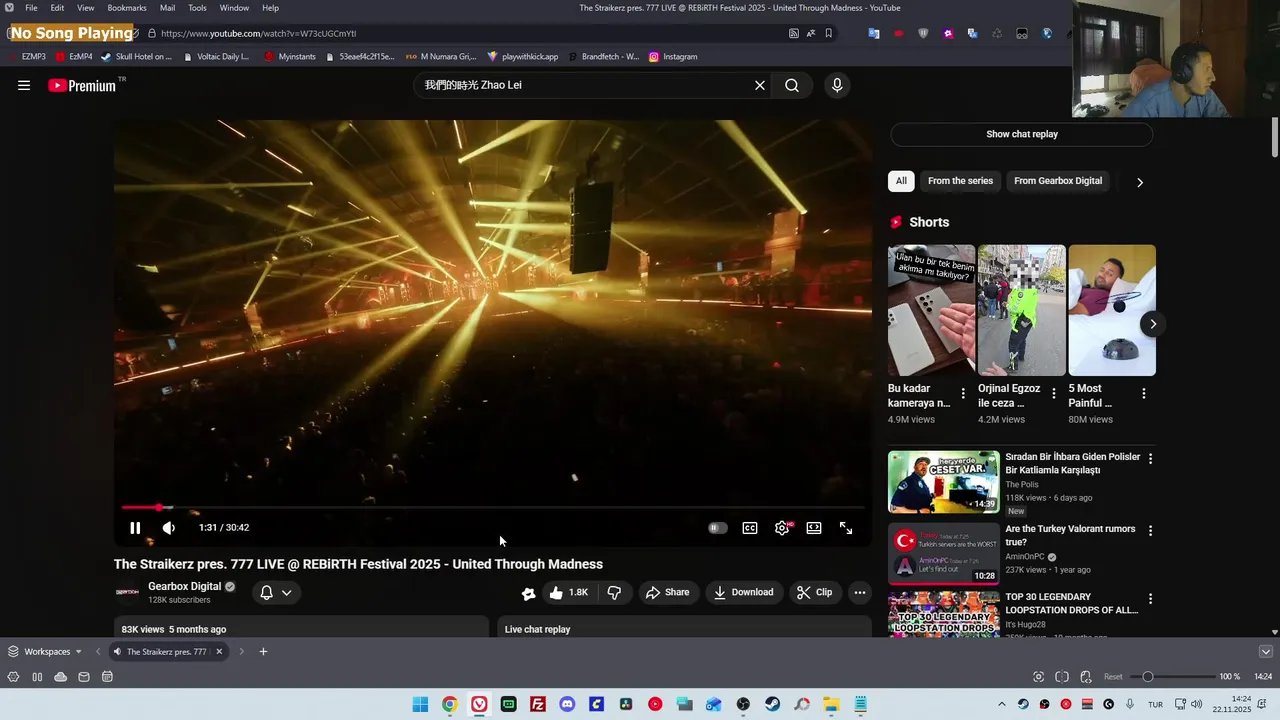1280x720 pixels.
Task: Reset page zoom
Action: click(x=1113, y=677)
